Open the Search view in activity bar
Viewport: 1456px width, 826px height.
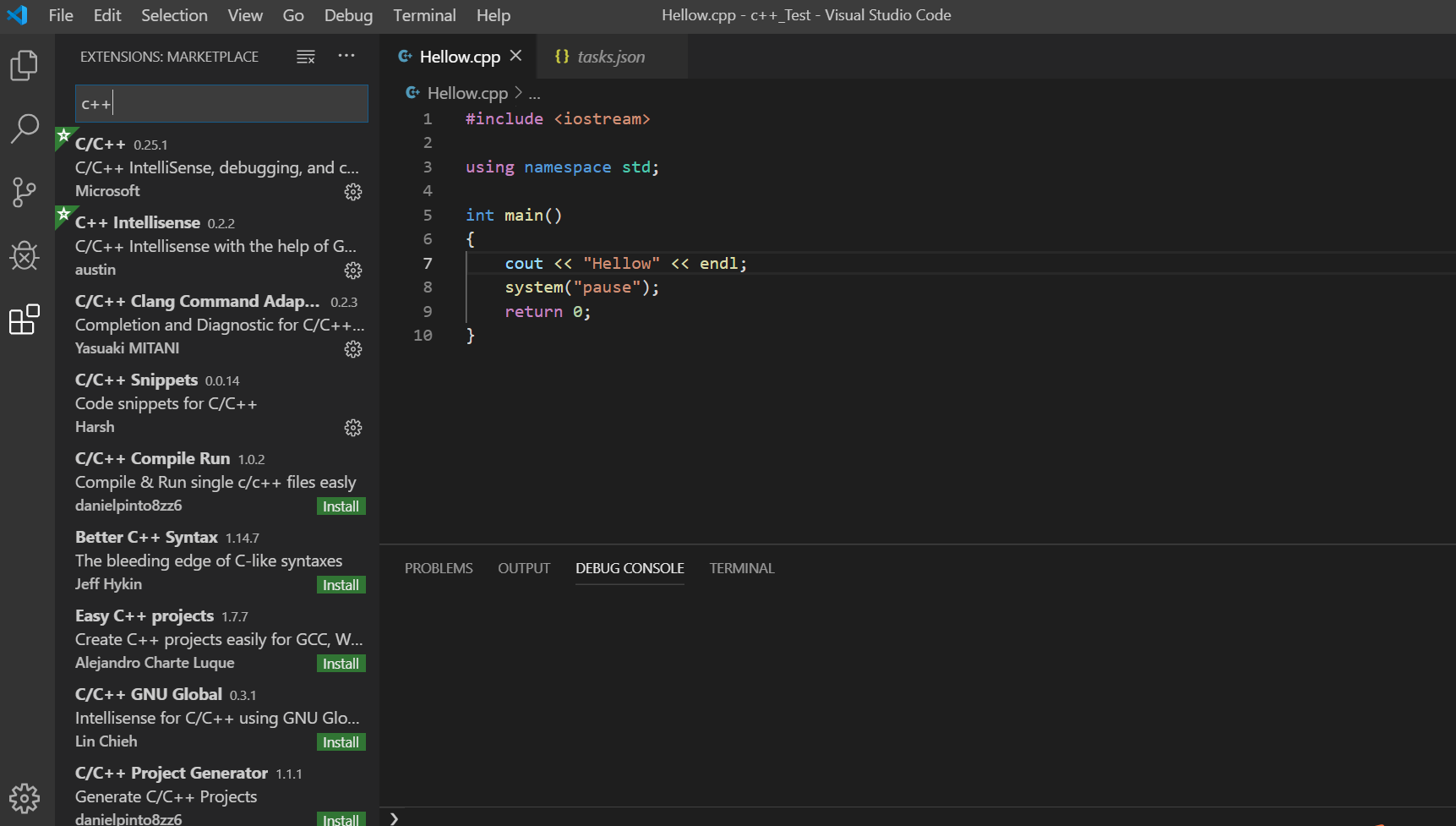click(25, 129)
